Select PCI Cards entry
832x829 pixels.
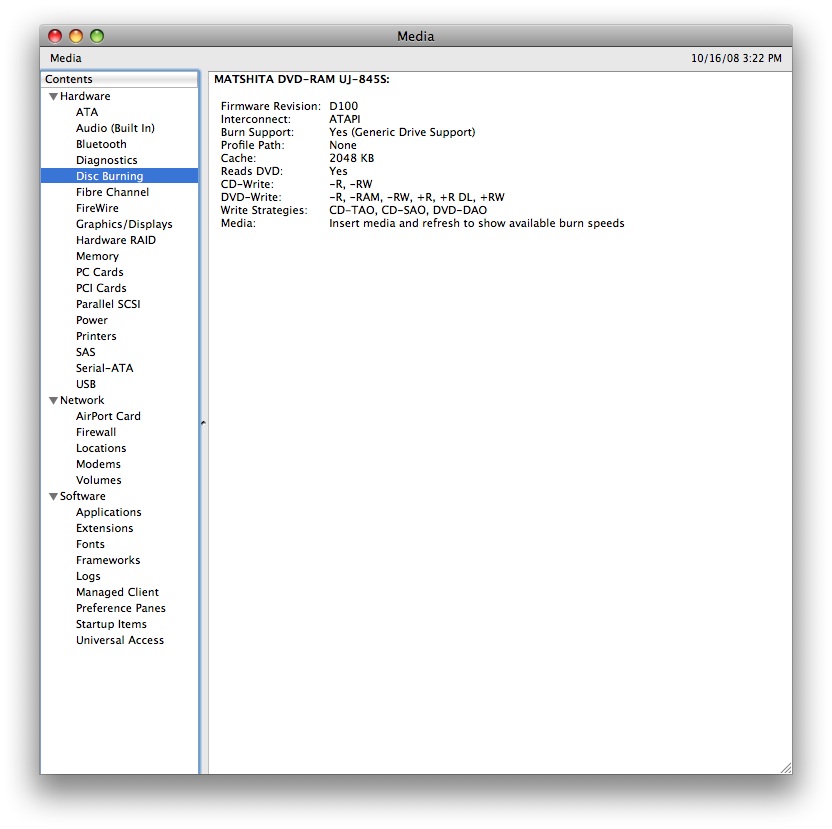[101, 288]
